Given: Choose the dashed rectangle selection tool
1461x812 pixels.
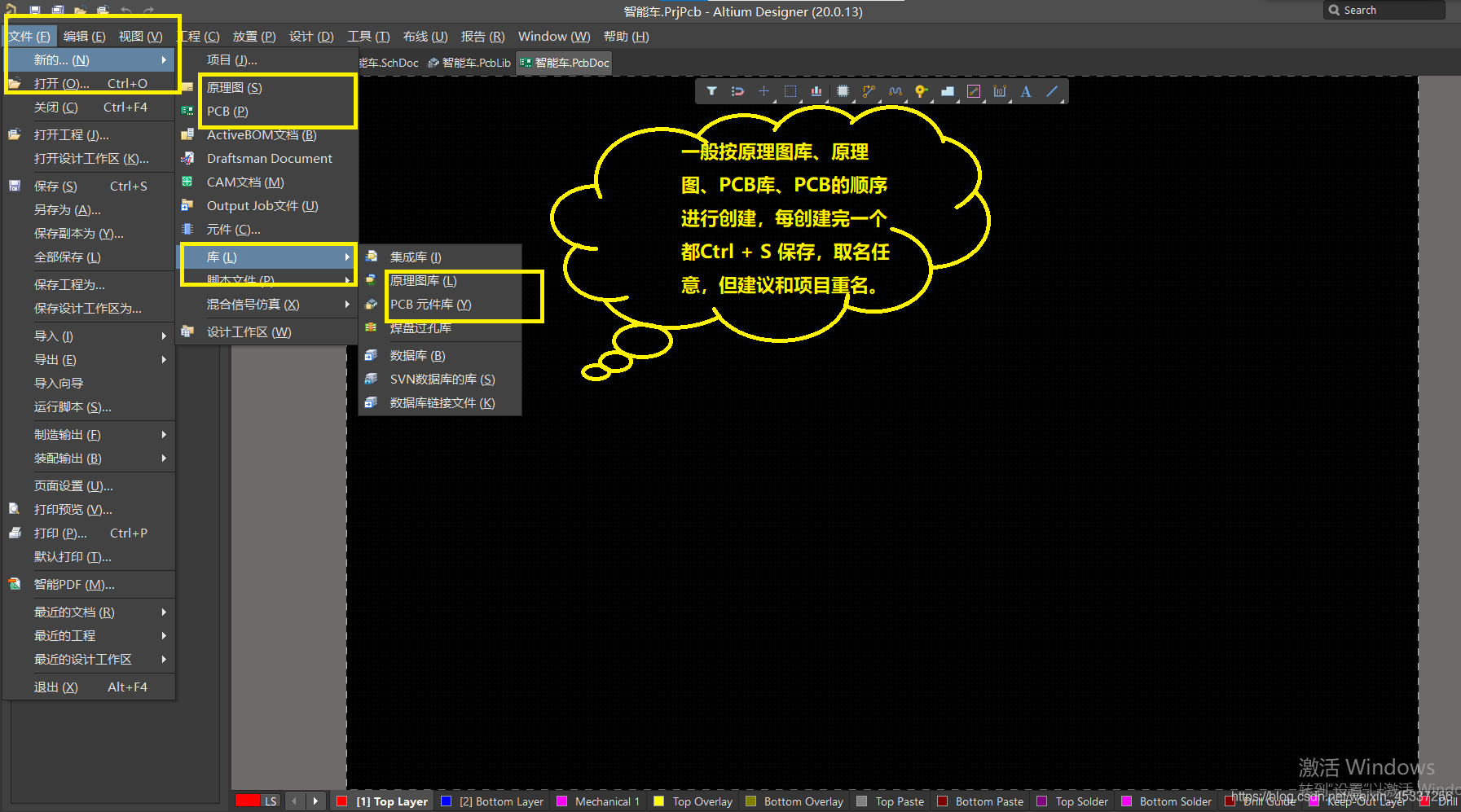Looking at the screenshot, I should pyautogui.click(x=790, y=91).
